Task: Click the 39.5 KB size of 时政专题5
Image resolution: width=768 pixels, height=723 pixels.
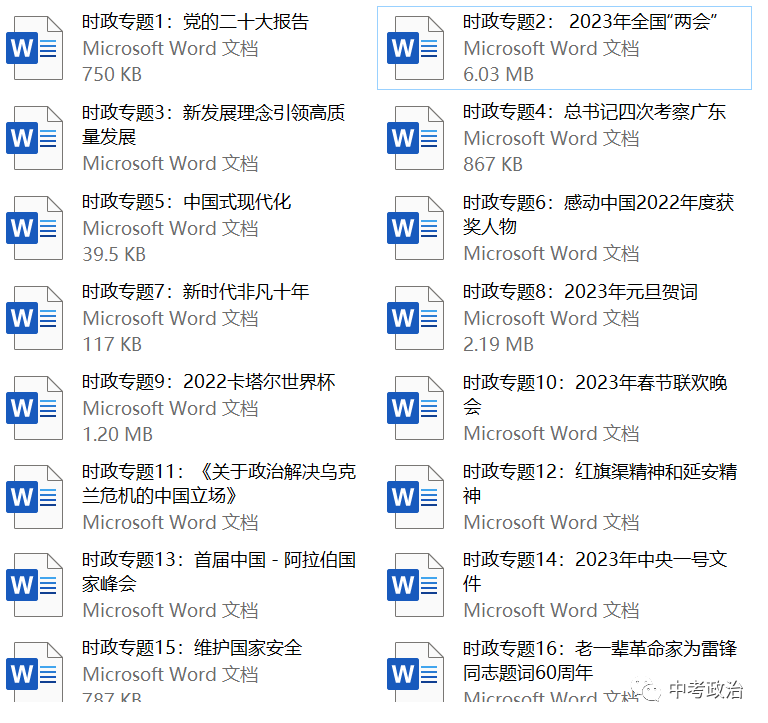Action: pos(114,255)
